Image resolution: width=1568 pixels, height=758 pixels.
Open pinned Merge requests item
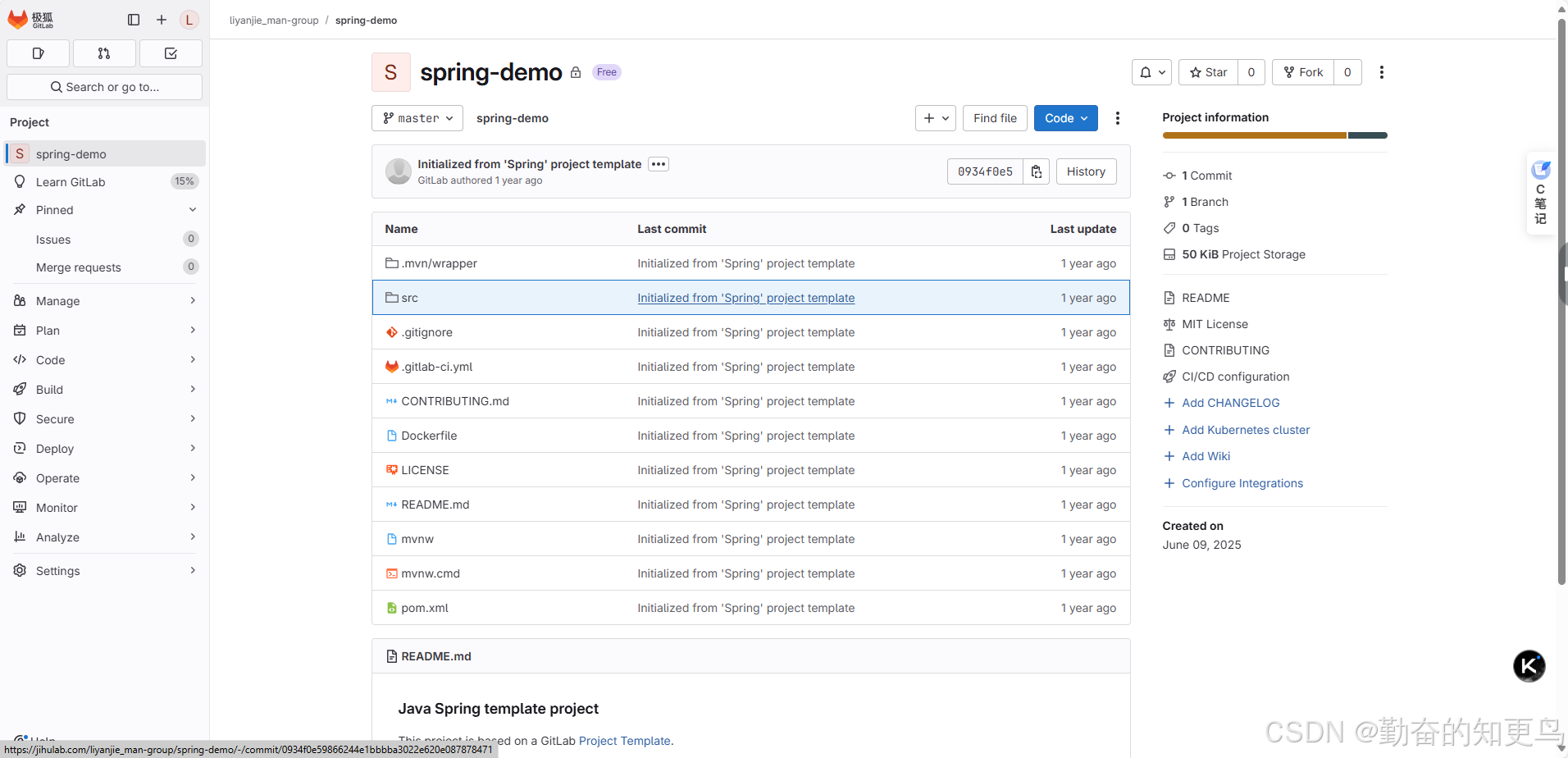point(105,267)
